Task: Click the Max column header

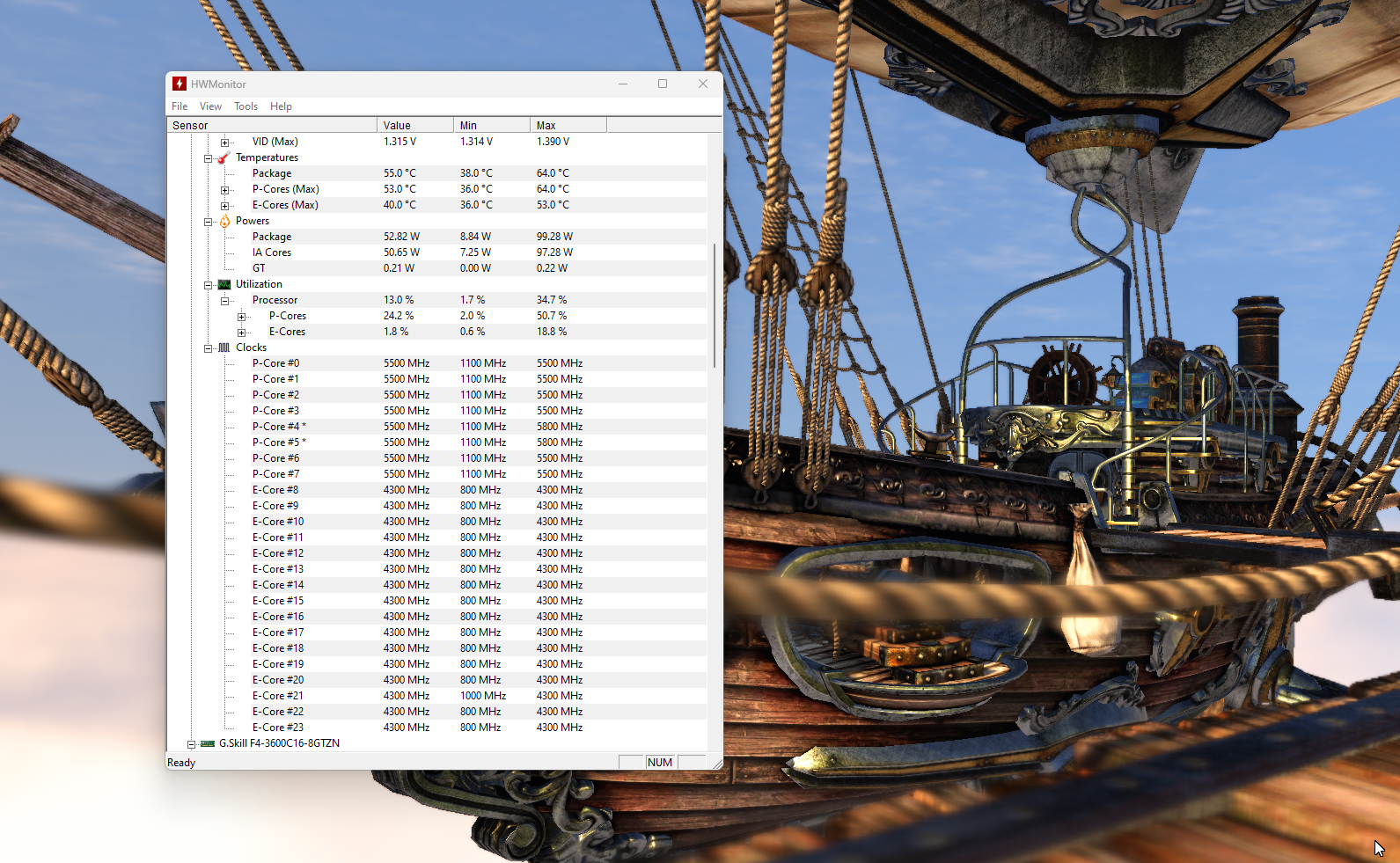Action: 568,125
